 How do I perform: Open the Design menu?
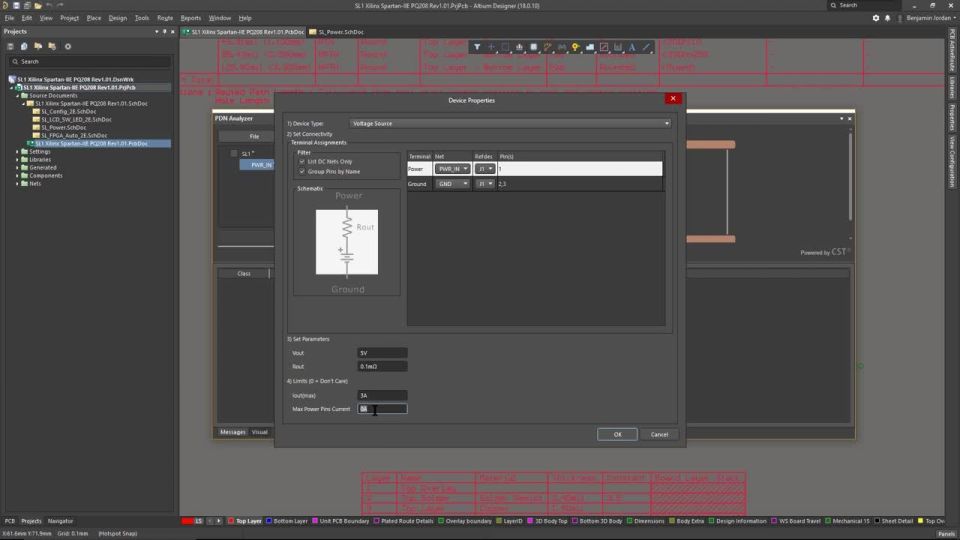(x=118, y=18)
